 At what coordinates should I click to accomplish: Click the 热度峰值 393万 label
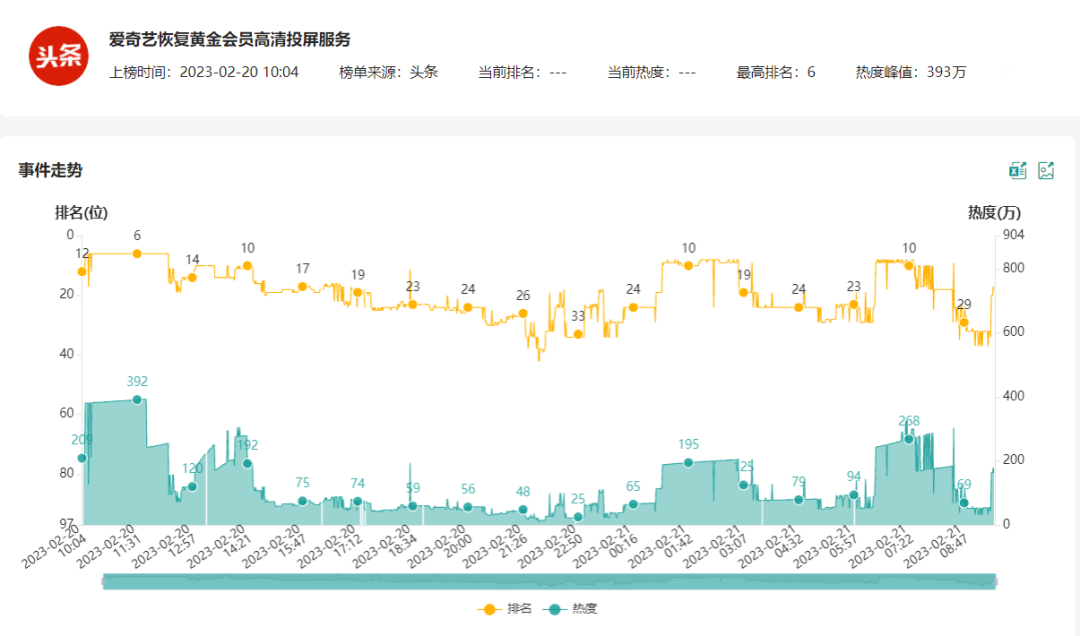pyautogui.click(x=910, y=72)
